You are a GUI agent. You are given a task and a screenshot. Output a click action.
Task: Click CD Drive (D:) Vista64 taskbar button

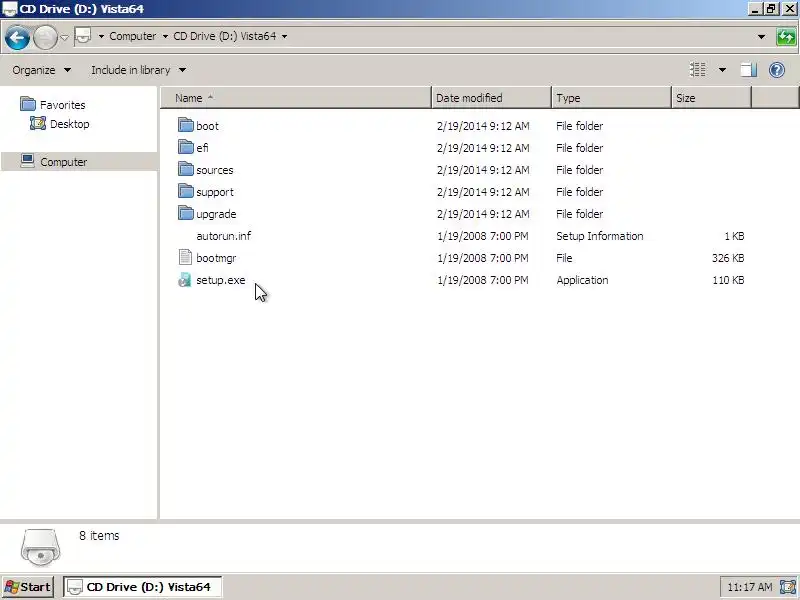pos(142,587)
